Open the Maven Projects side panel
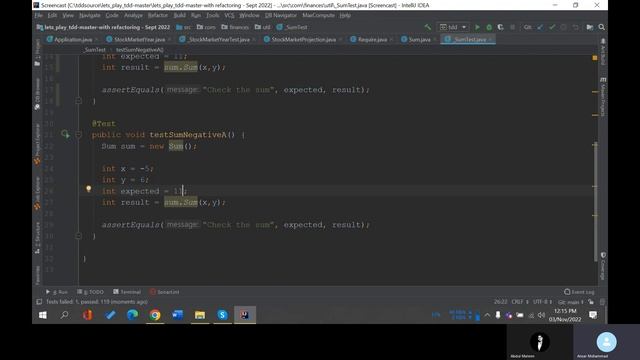640x360 pixels. click(x=603, y=97)
